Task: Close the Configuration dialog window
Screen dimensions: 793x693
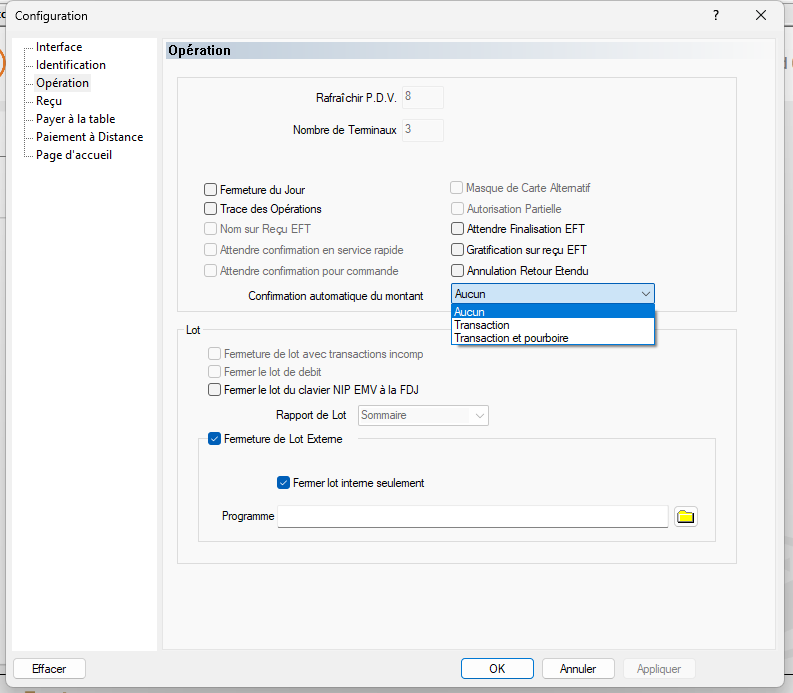Action: (762, 15)
